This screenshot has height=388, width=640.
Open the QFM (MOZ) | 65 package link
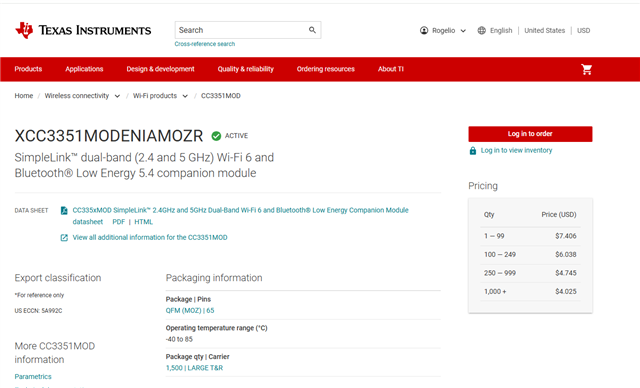tap(190, 310)
